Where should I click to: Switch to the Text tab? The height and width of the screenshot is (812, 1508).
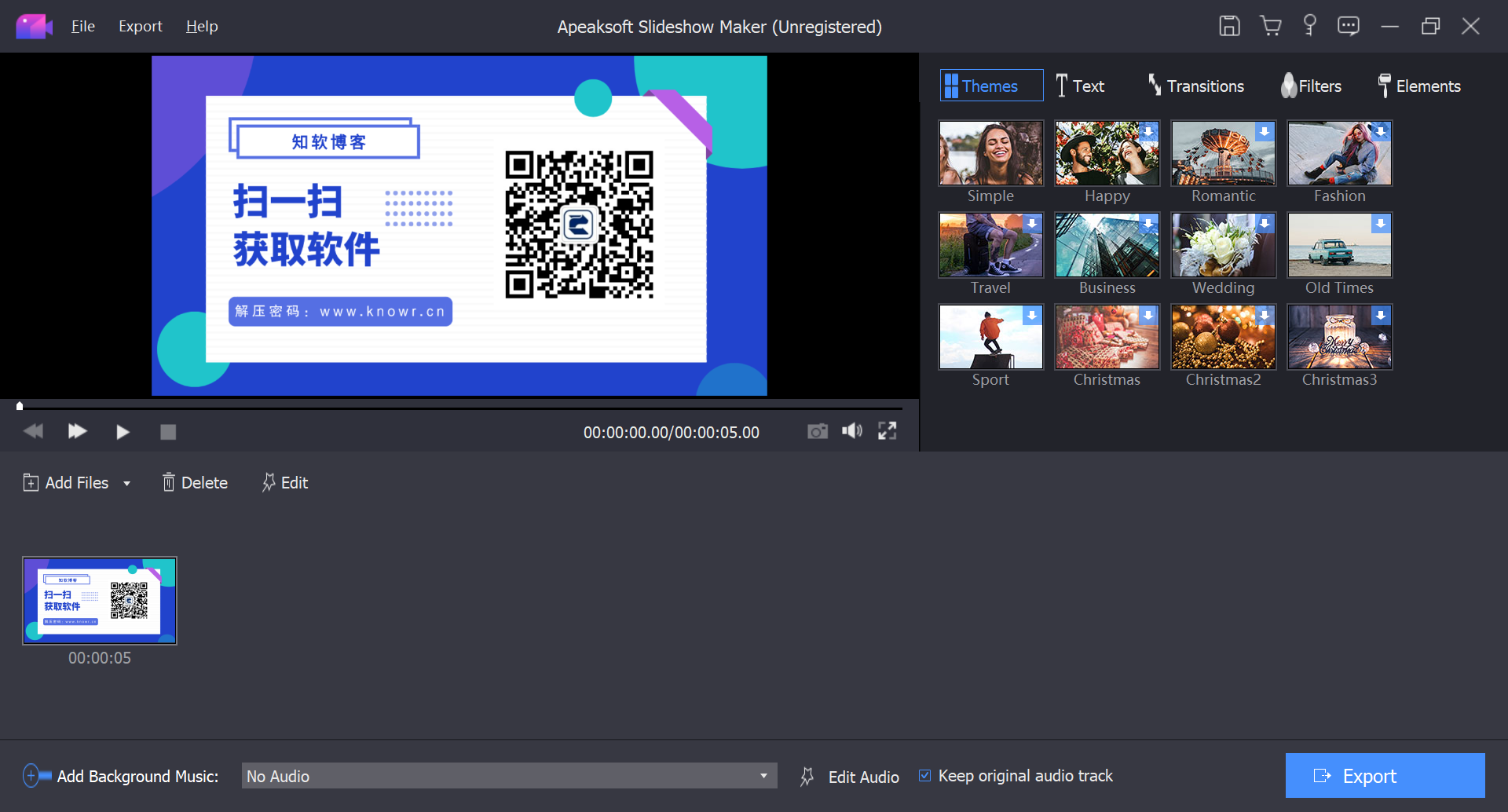[x=1081, y=86]
